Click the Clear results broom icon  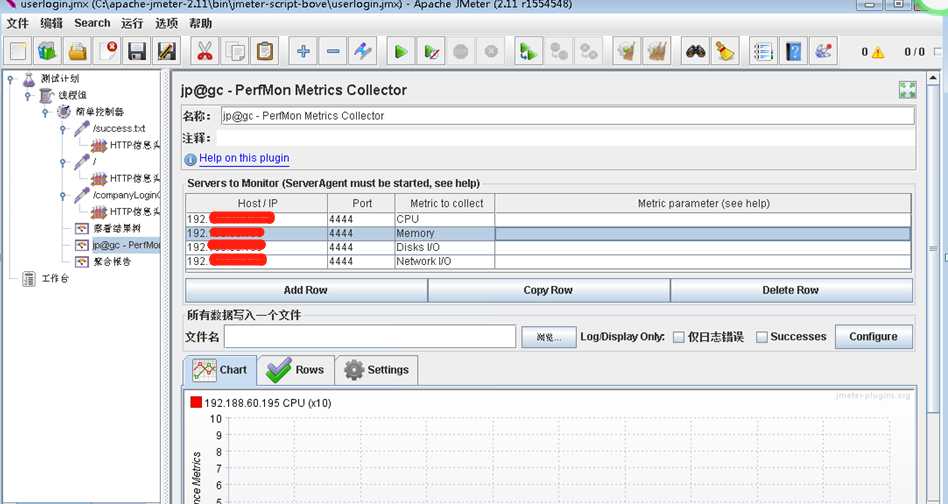[626, 51]
